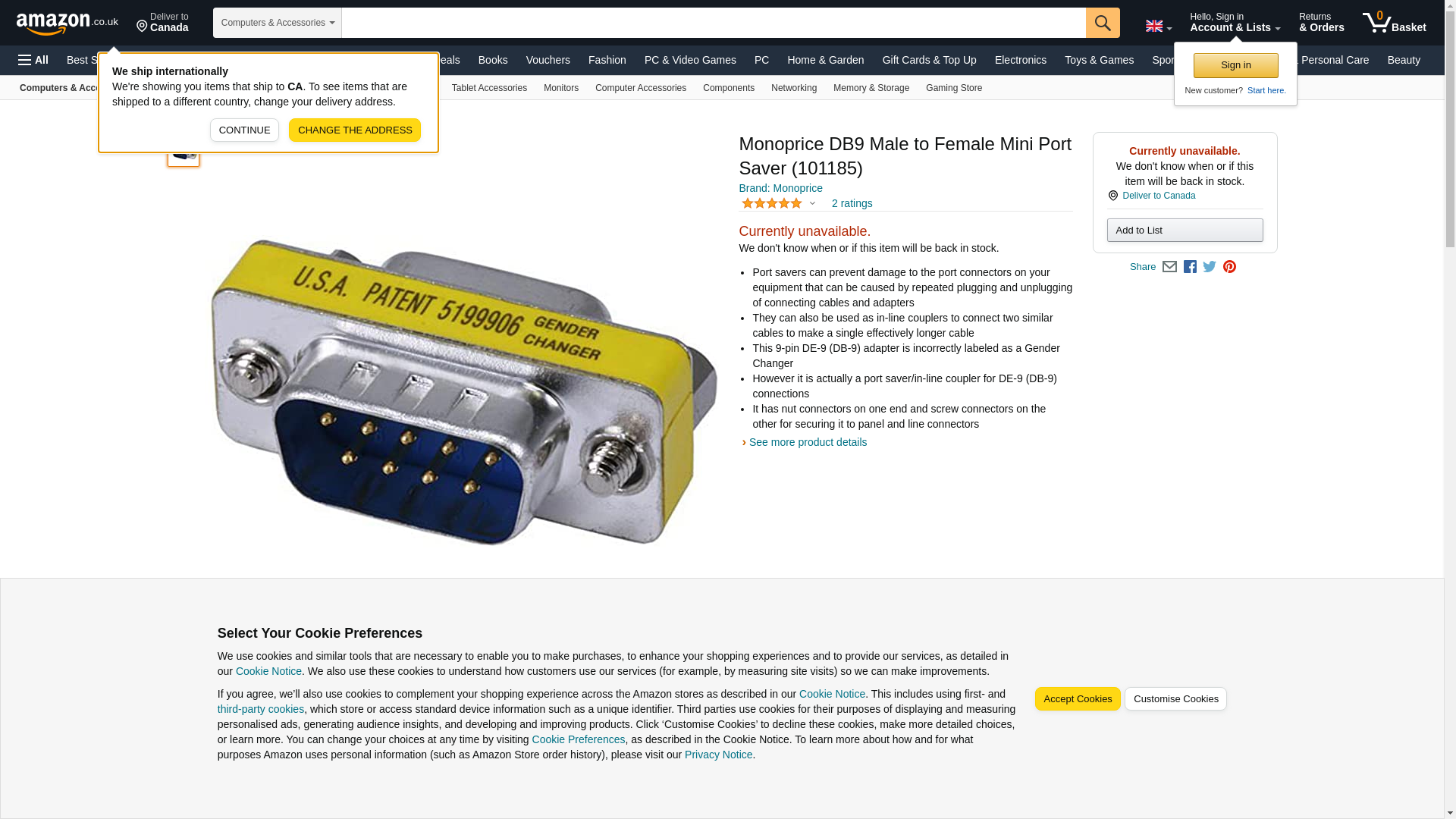Open the Amazon.co.uk home logo
1456x819 pixels.
[x=67, y=23]
